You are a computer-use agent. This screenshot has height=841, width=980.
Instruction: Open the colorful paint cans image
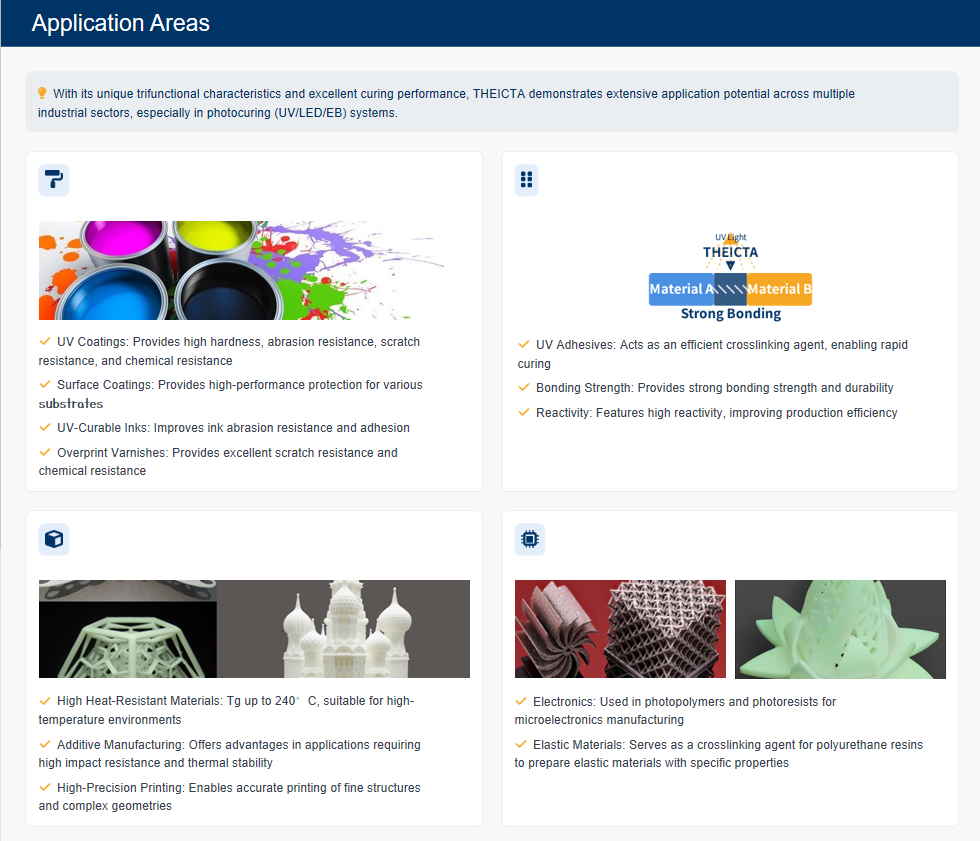[x=241, y=270]
